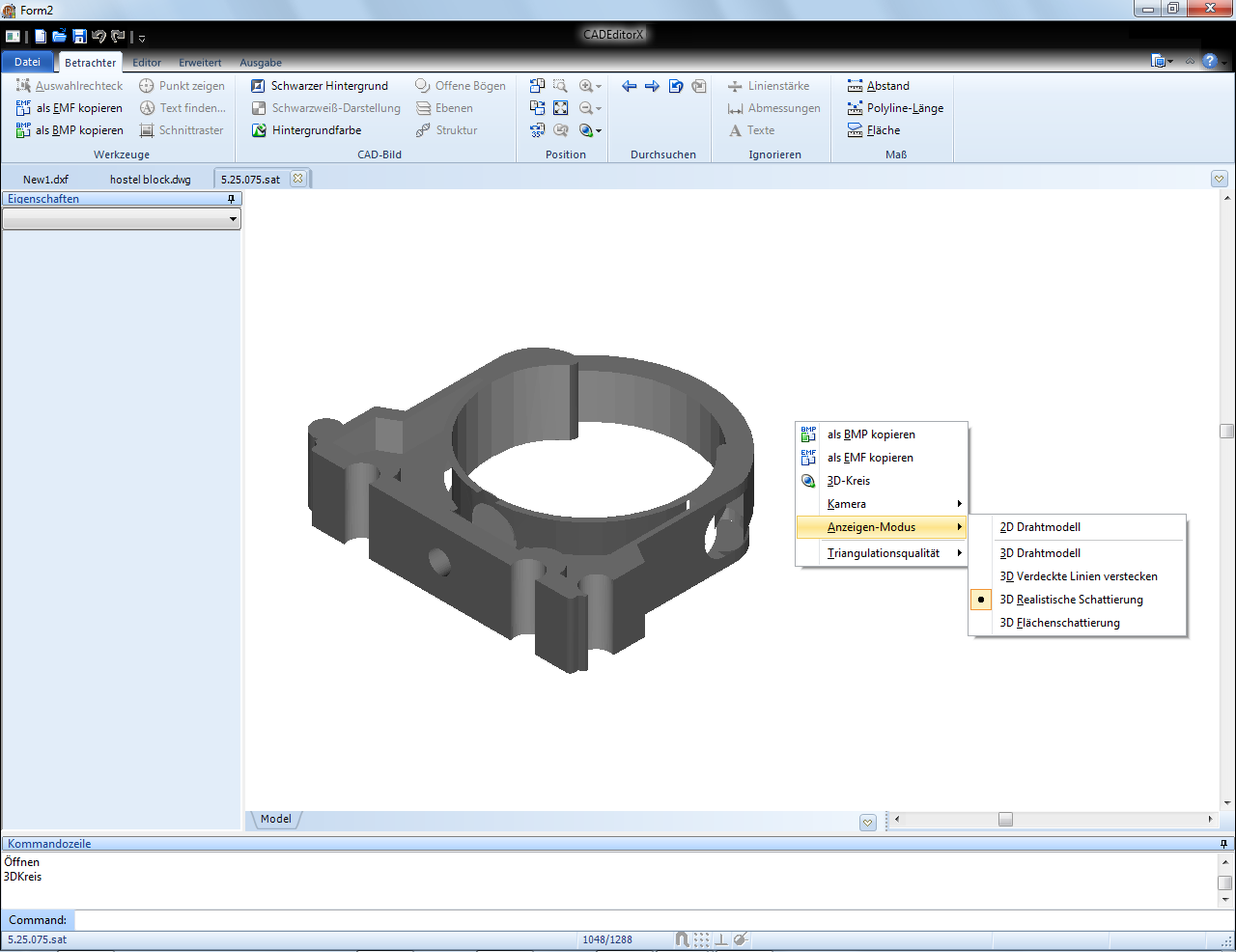The image size is (1236, 952).
Task: Click the Abstand measurement tool icon
Action: 855,86
